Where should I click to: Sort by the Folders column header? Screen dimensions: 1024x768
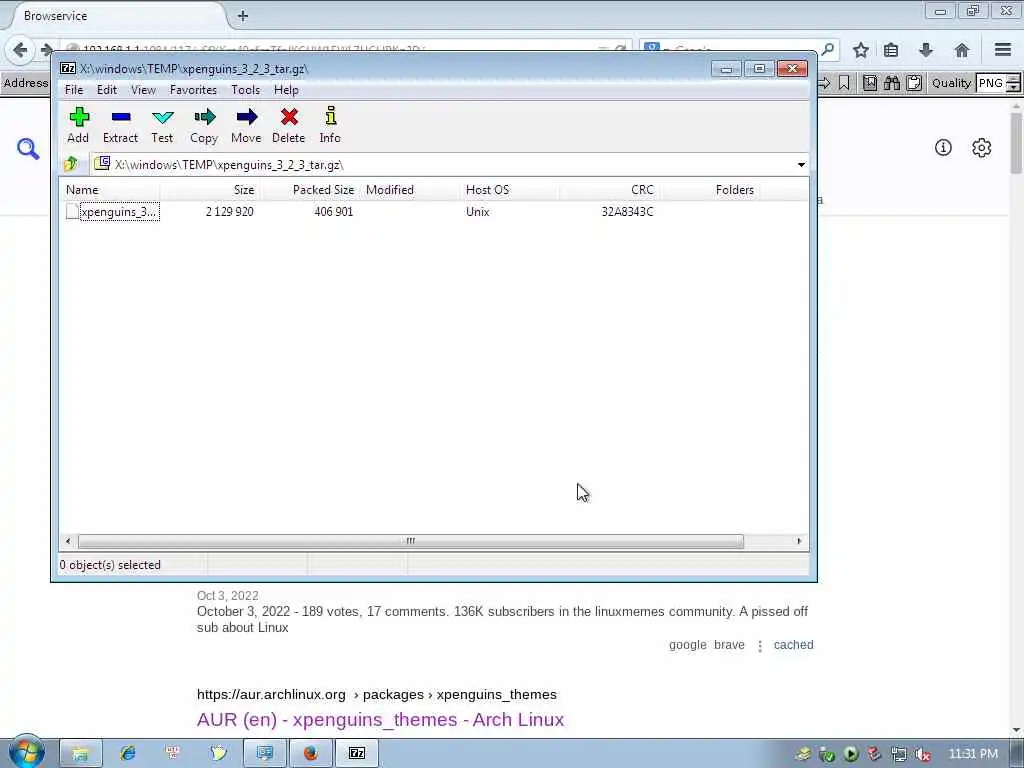[x=710, y=190]
